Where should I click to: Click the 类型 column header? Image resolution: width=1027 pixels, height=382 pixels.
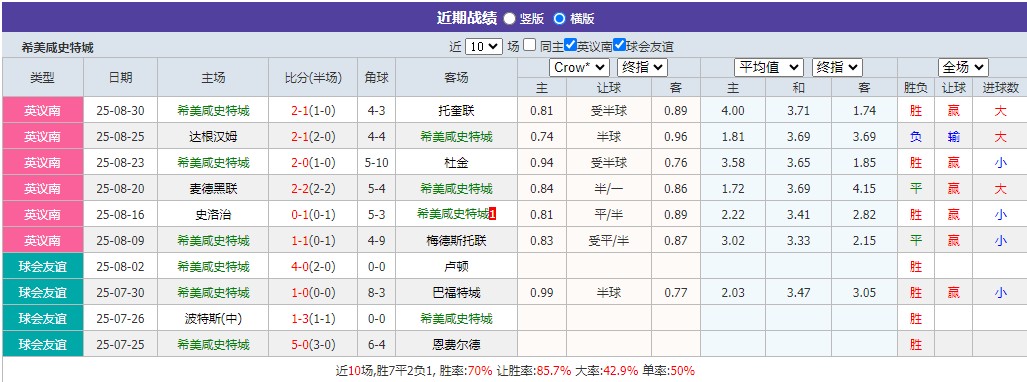click(43, 77)
